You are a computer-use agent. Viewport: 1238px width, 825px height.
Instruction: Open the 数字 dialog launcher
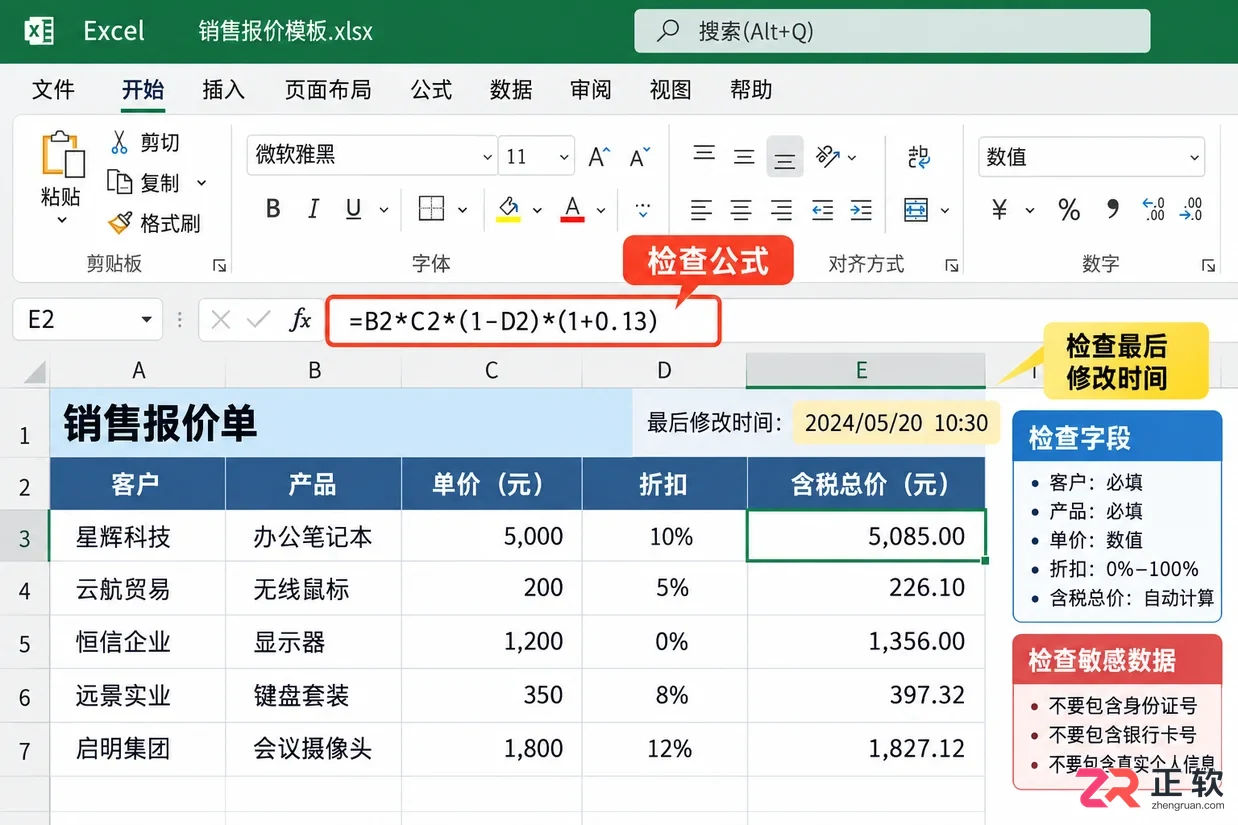point(1209,265)
